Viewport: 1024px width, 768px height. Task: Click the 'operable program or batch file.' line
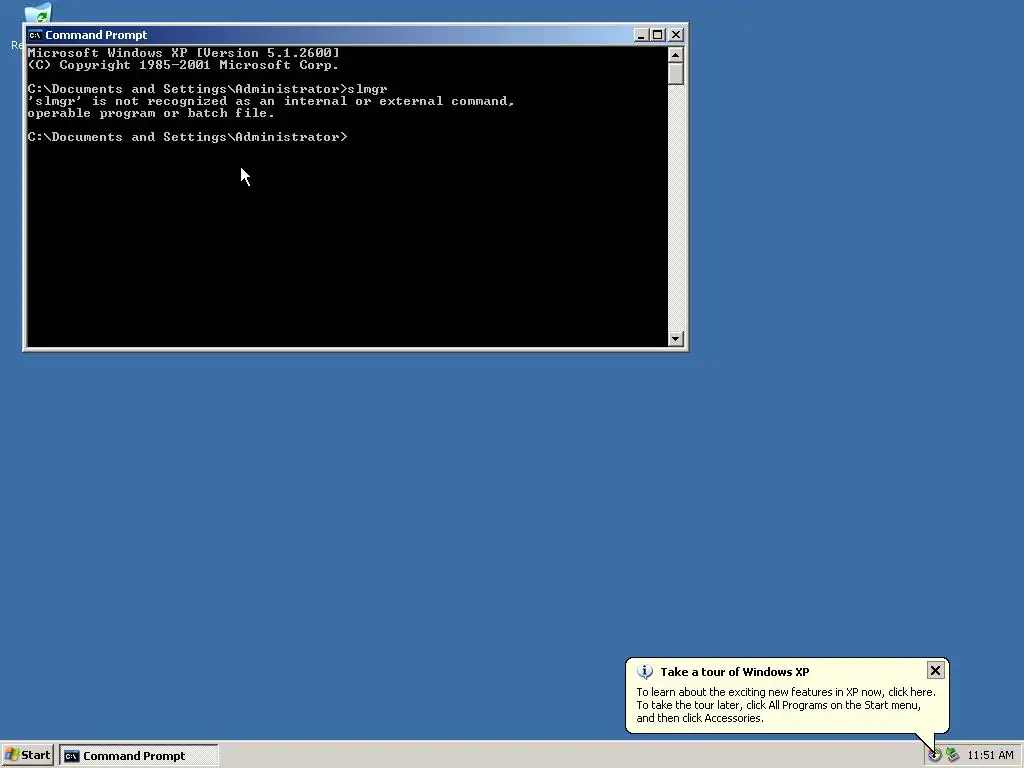pos(151,114)
